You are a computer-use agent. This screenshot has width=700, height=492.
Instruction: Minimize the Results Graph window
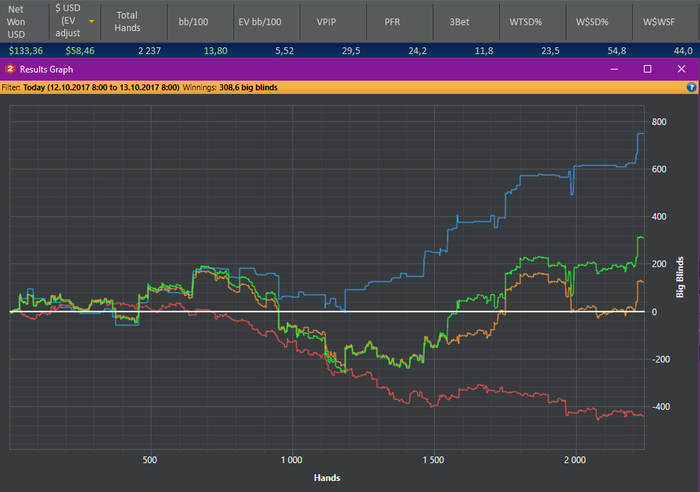coord(614,69)
